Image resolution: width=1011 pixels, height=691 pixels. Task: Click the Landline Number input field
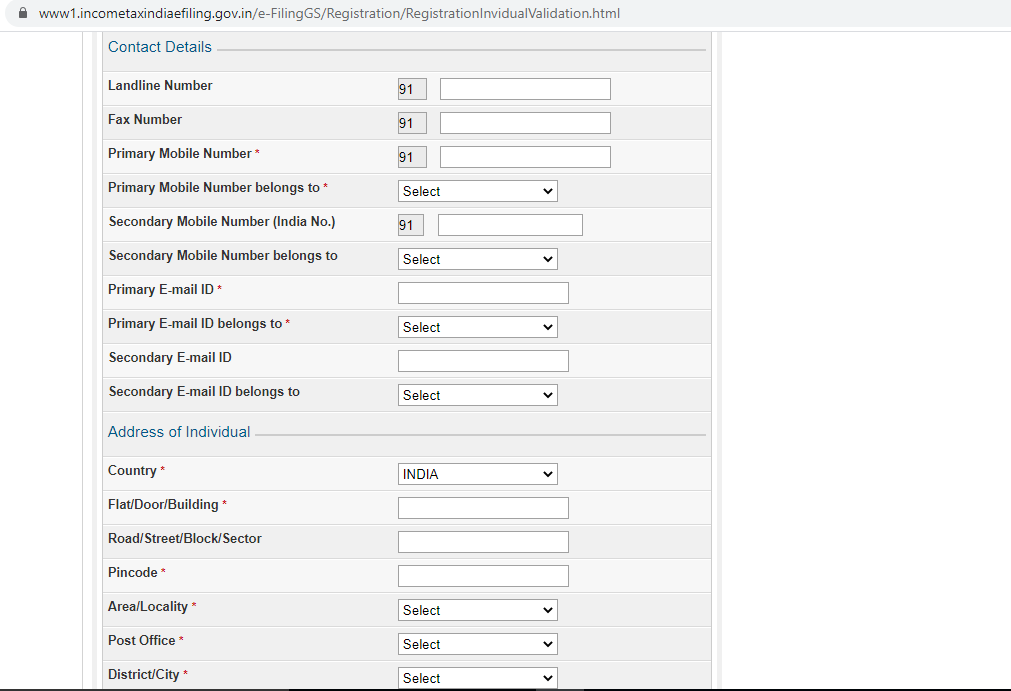pyautogui.click(x=525, y=89)
